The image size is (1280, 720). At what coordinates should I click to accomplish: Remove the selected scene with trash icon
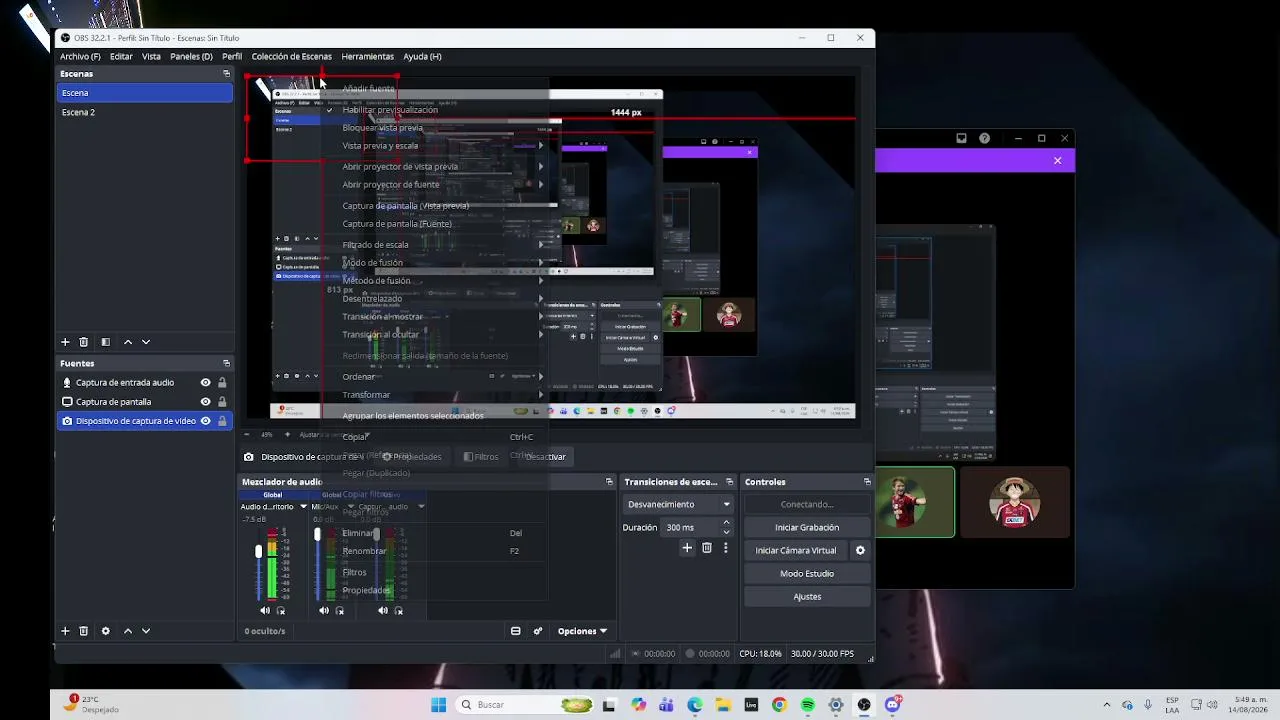coord(84,342)
